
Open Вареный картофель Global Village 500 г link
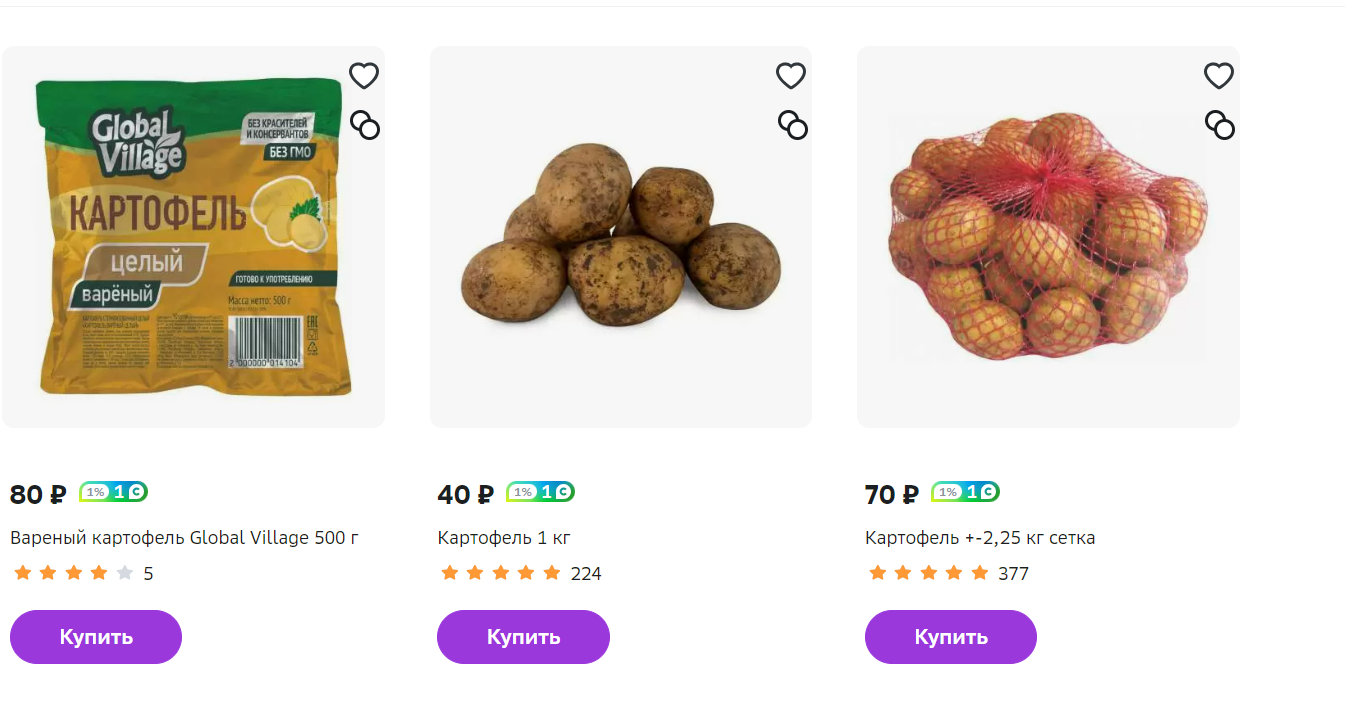[184, 538]
